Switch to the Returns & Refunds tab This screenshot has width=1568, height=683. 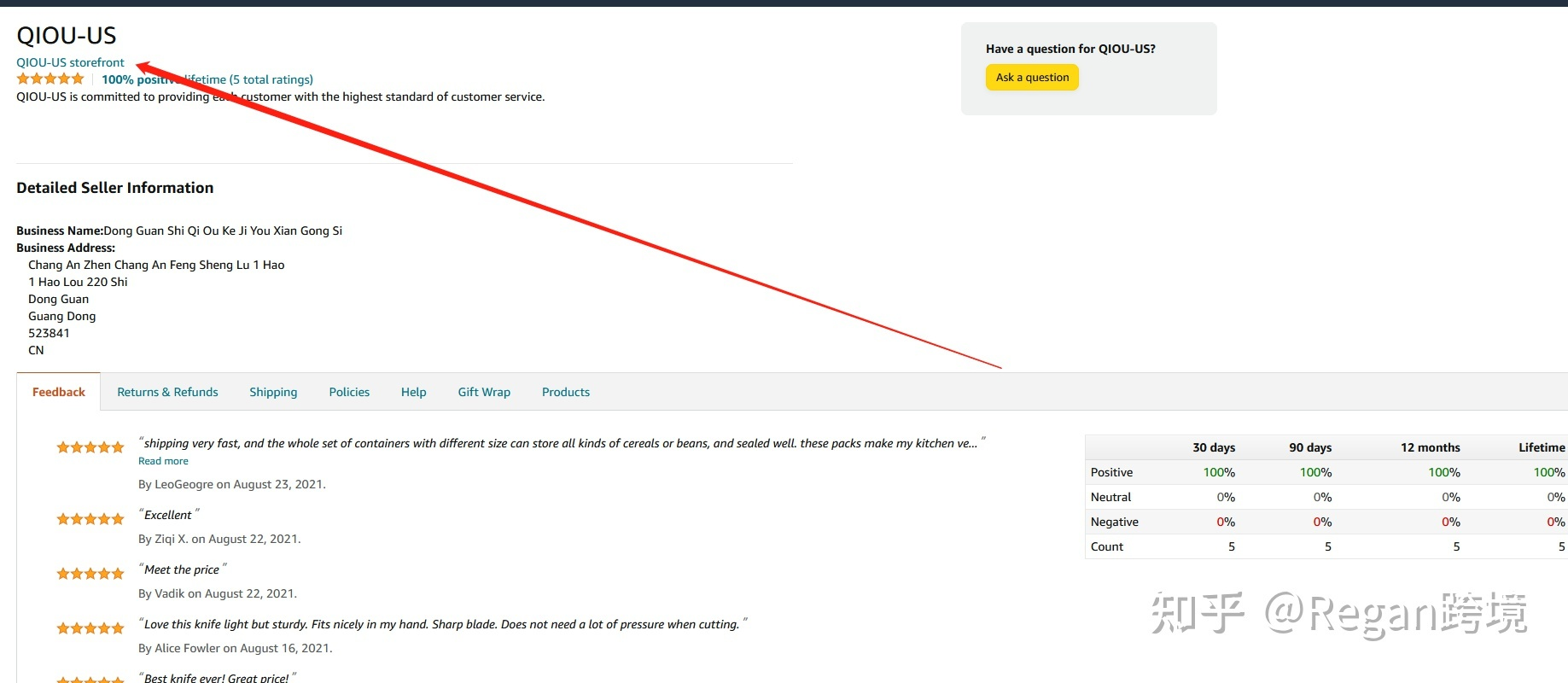[x=167, y=392]
